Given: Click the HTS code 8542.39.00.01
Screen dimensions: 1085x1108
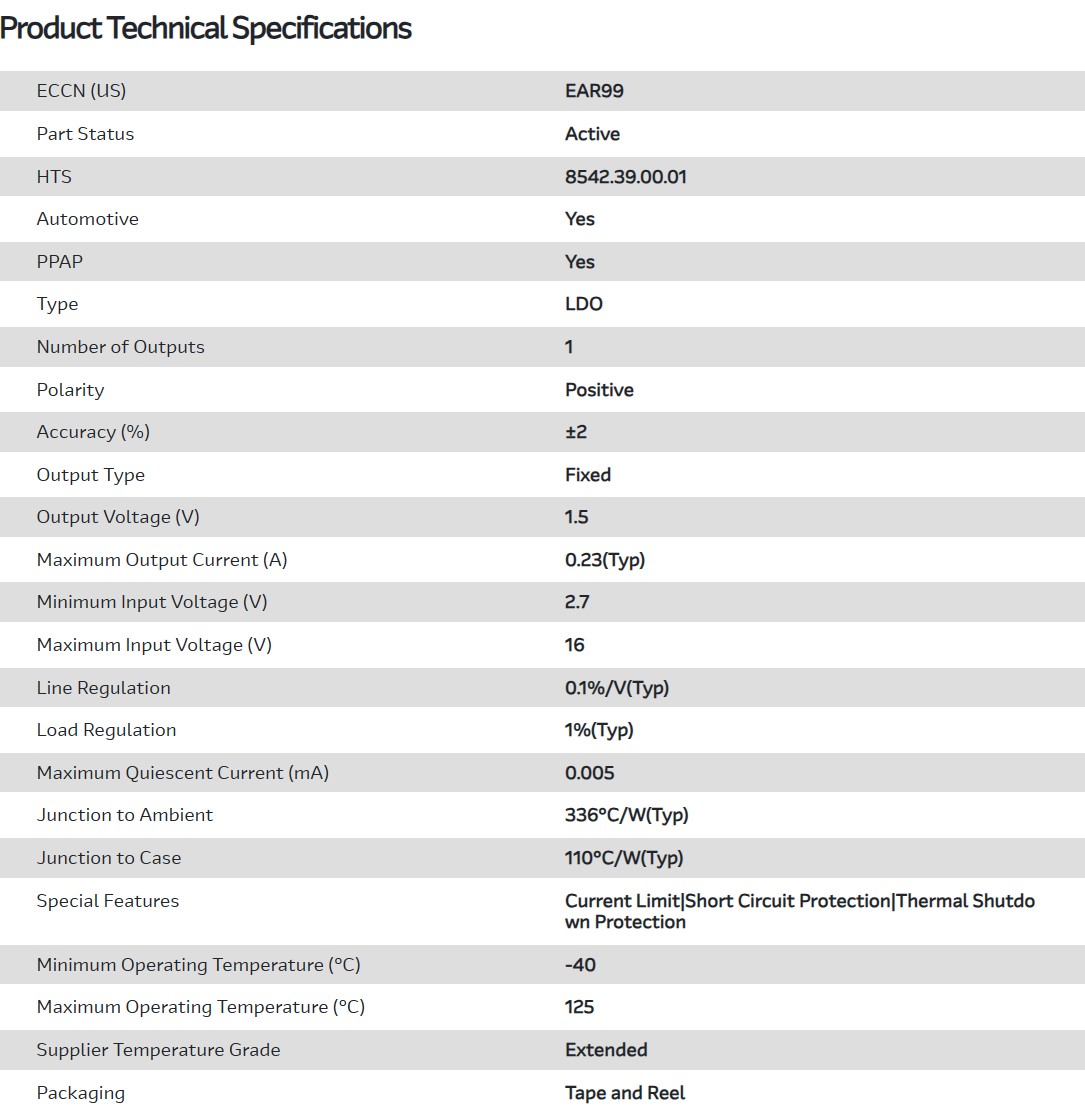Looking at the screenshot, I should click(625, 177).
